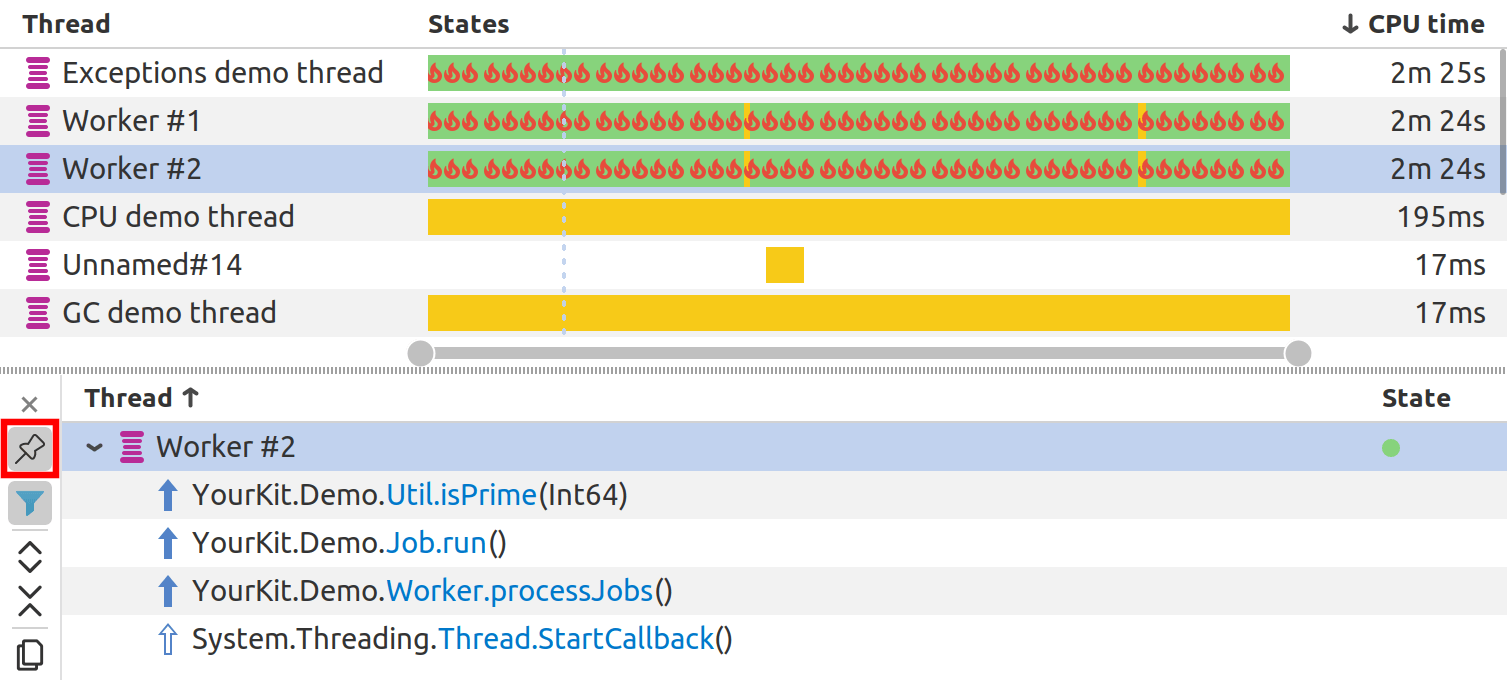Click the thread list vertical scrollbar
The height and width of the screenshot is (680, 1507).
[x=1503, y=121]
